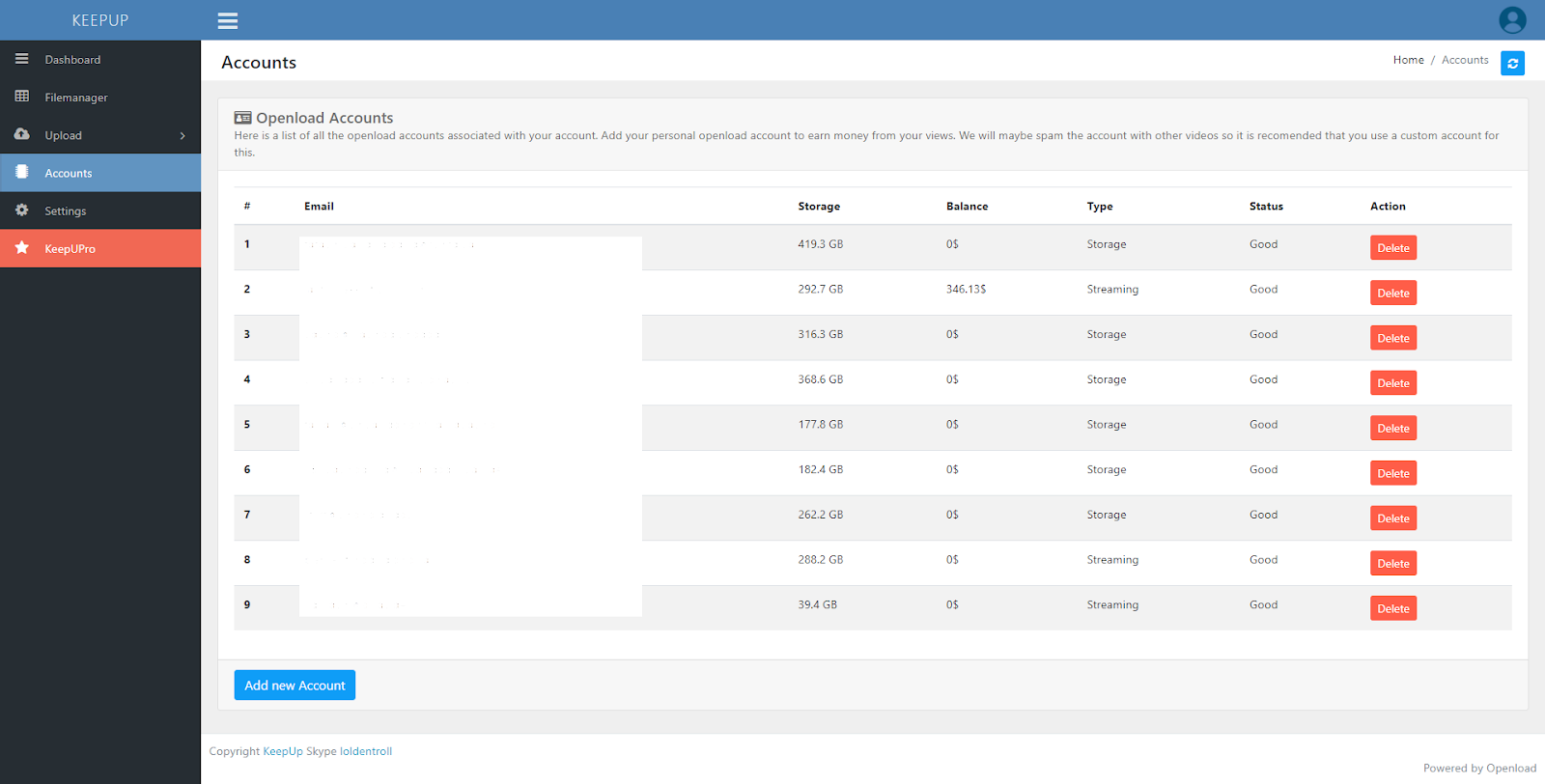The height and width of the screenshot is (784, 1545).
Task: Go to Home breadcrumb link
Action: point(1408,60)
